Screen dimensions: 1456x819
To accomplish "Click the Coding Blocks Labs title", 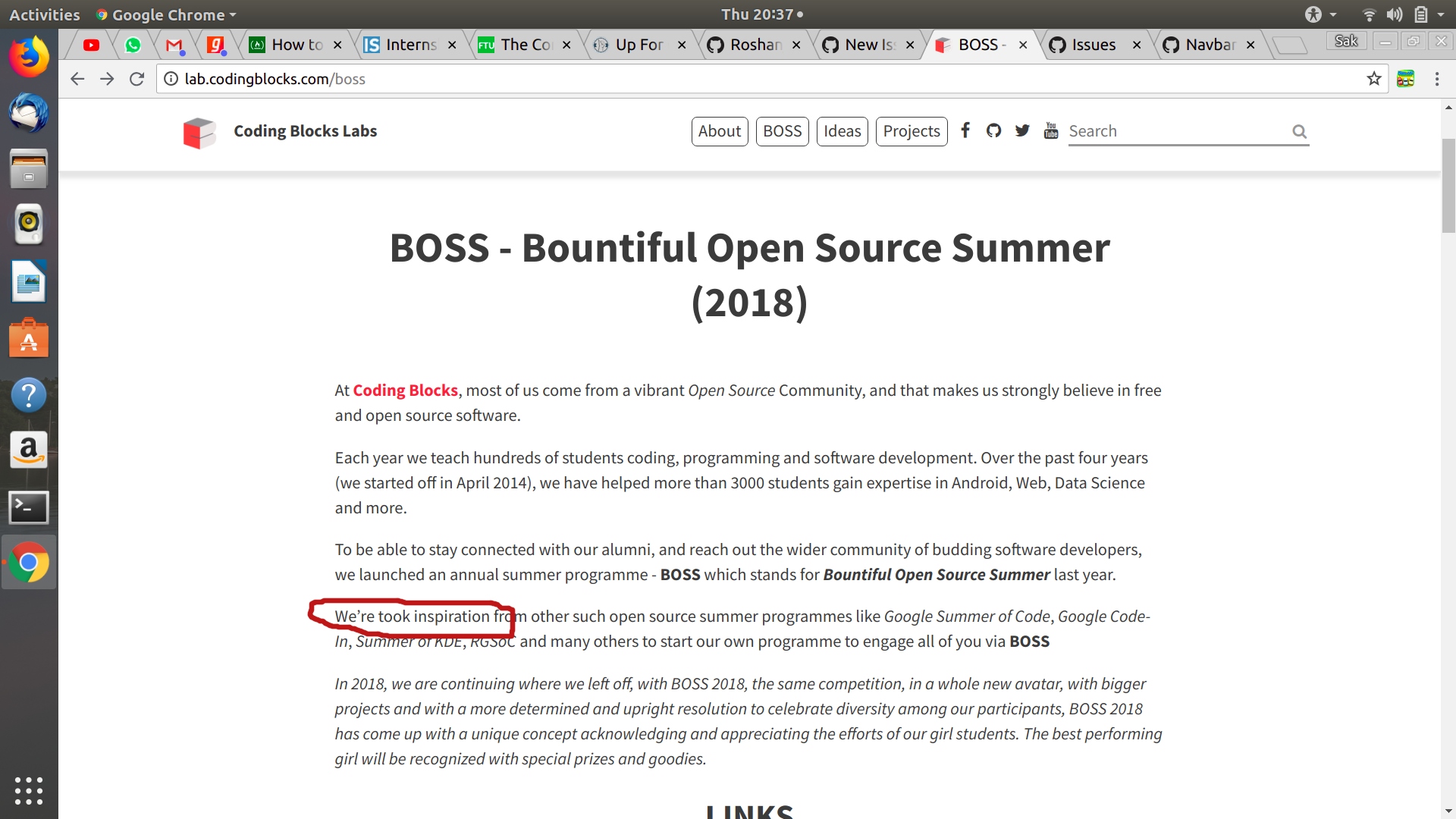I will click(x=305, y=130).
